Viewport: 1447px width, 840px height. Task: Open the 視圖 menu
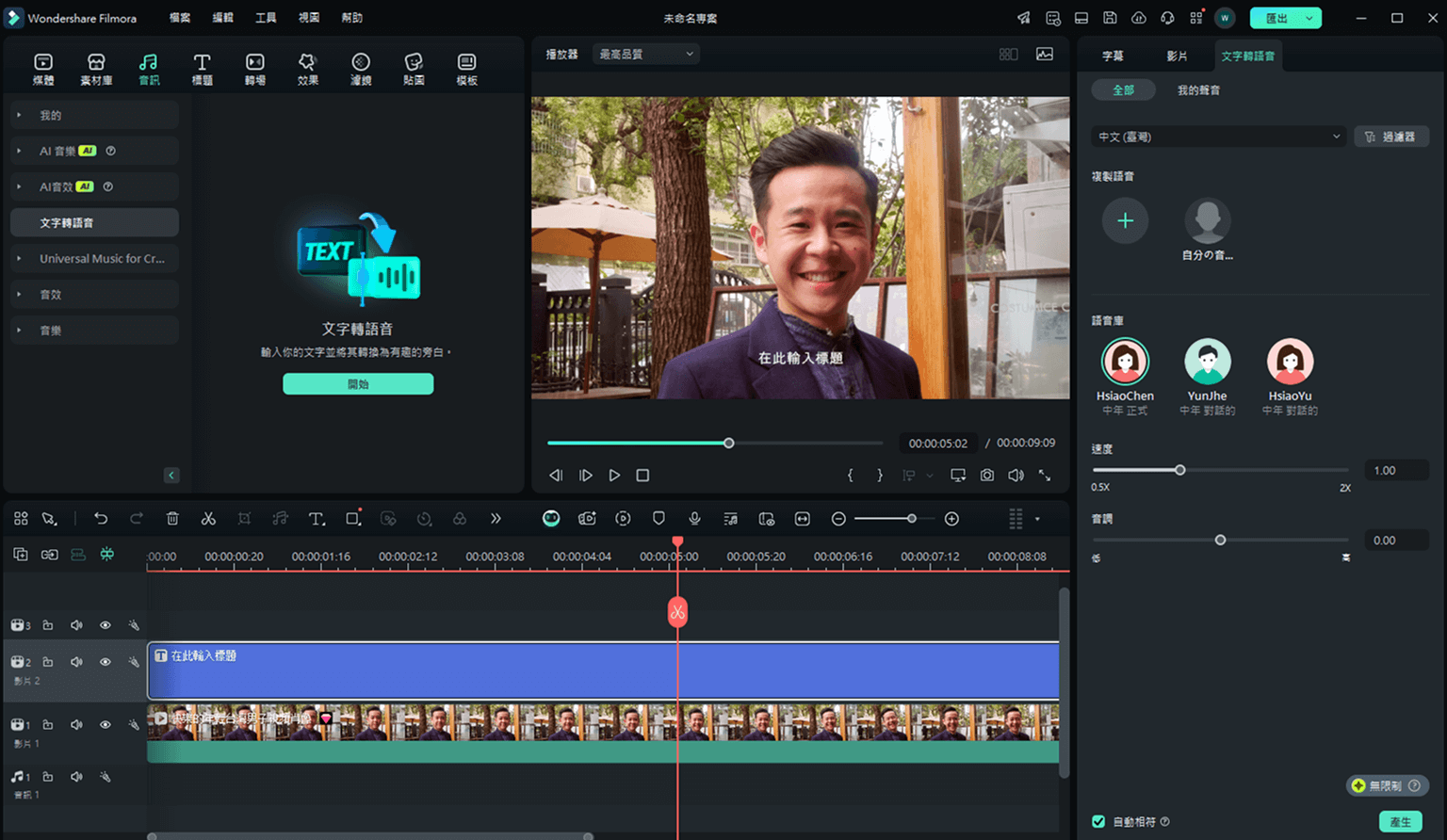[309, 18]
